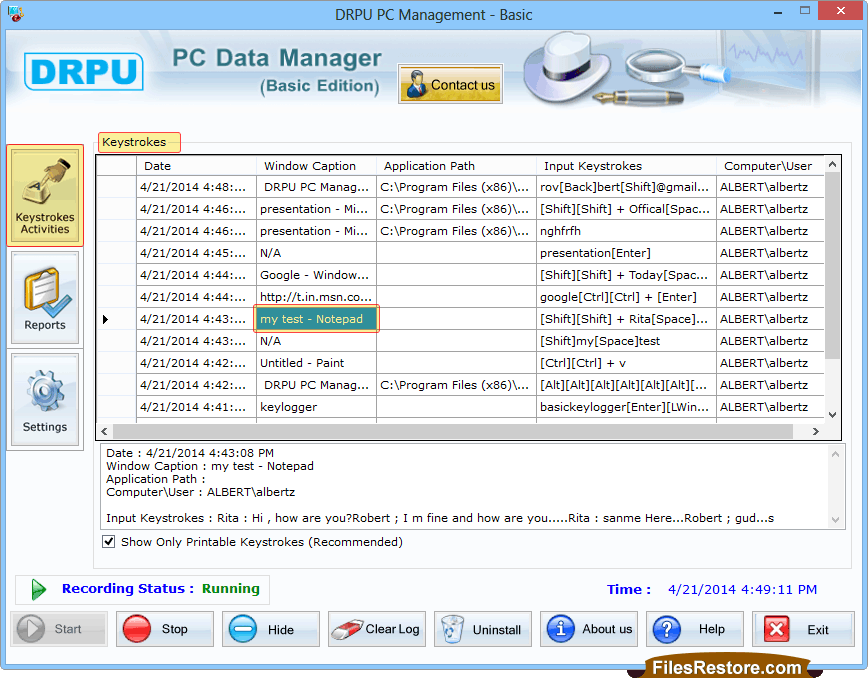Open the Reports section
Viewport: 868px width, 679px height.
[x=45, y=298]
